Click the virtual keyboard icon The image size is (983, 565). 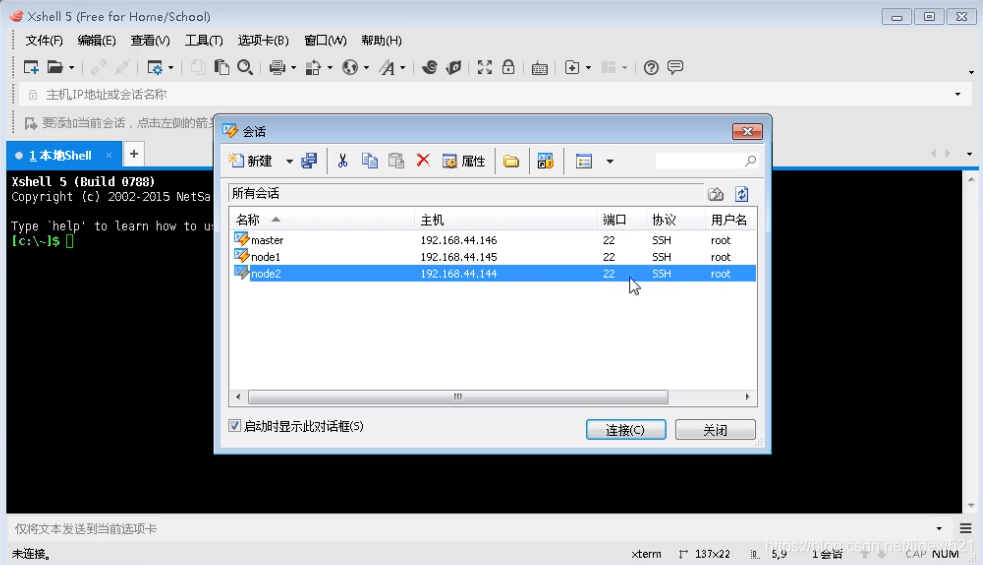click(540, 68)
